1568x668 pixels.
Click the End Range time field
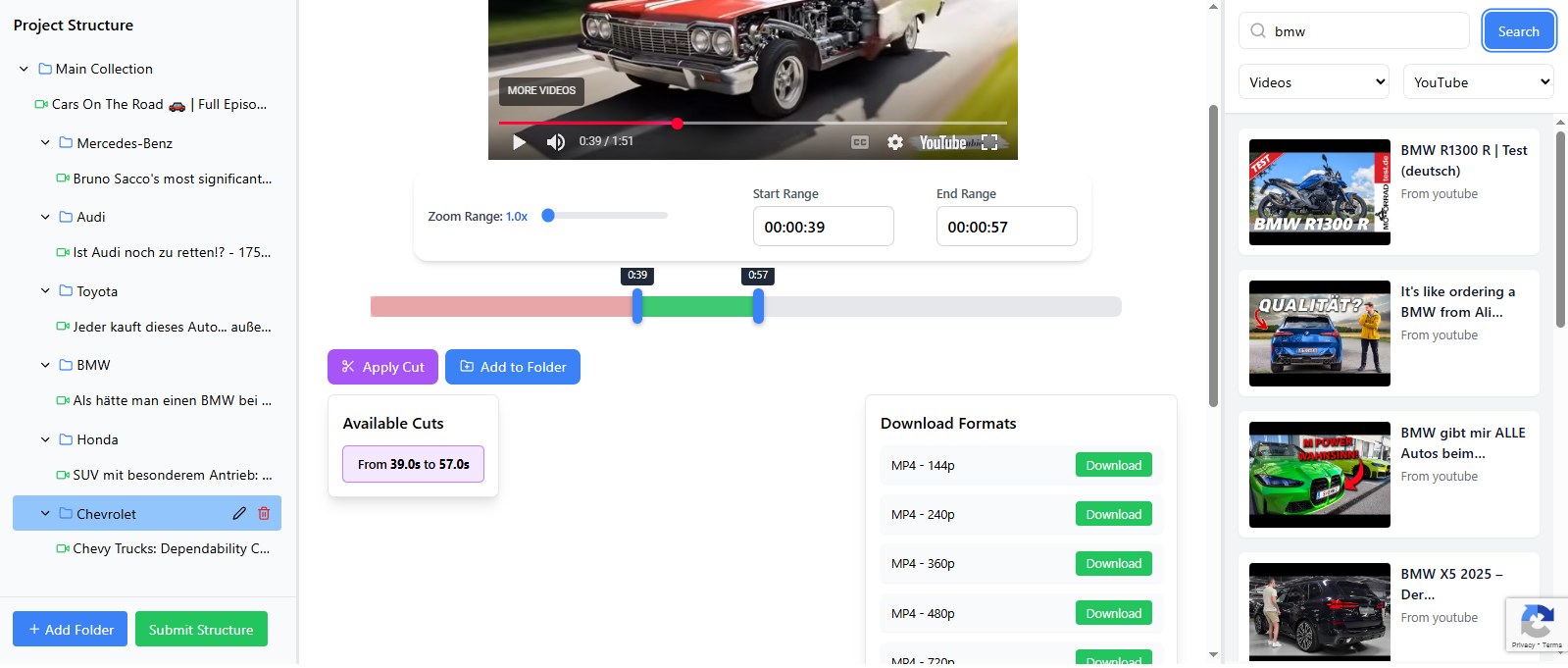(1006, 227)
